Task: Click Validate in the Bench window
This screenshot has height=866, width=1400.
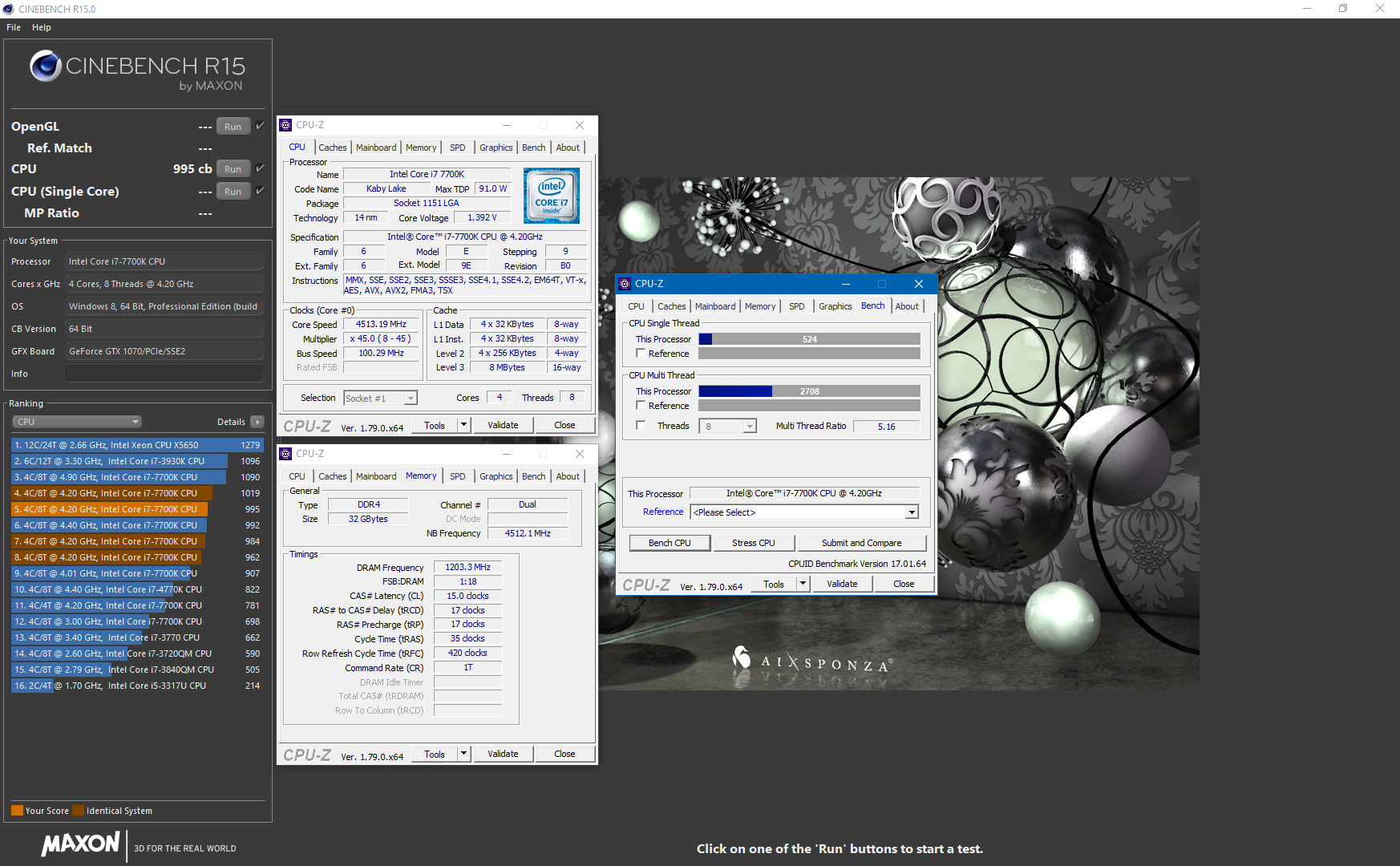Action: 842,584
